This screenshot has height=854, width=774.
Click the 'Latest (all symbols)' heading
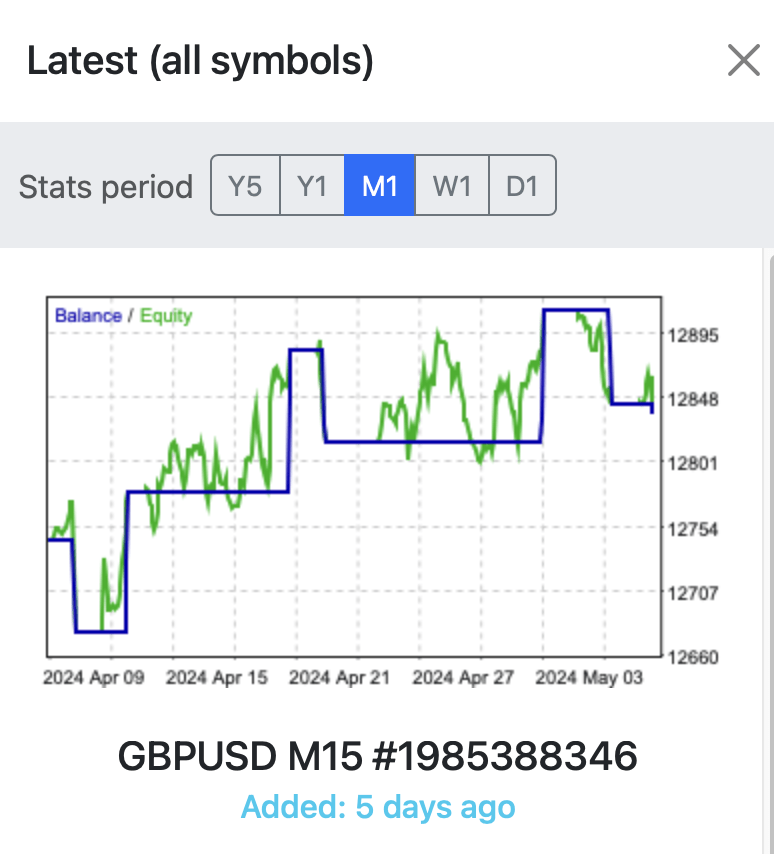click(200, 62)
